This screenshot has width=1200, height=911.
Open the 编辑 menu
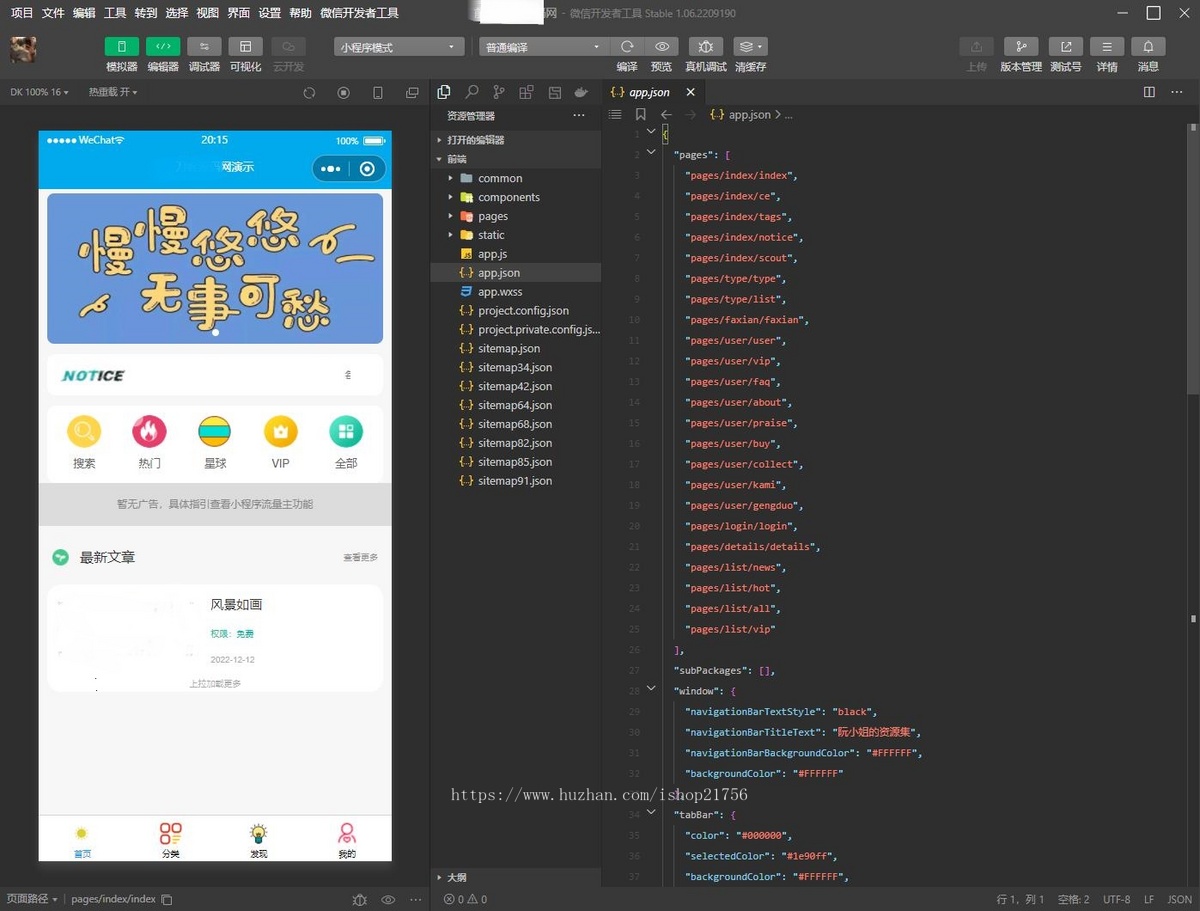tap(84, 13)
